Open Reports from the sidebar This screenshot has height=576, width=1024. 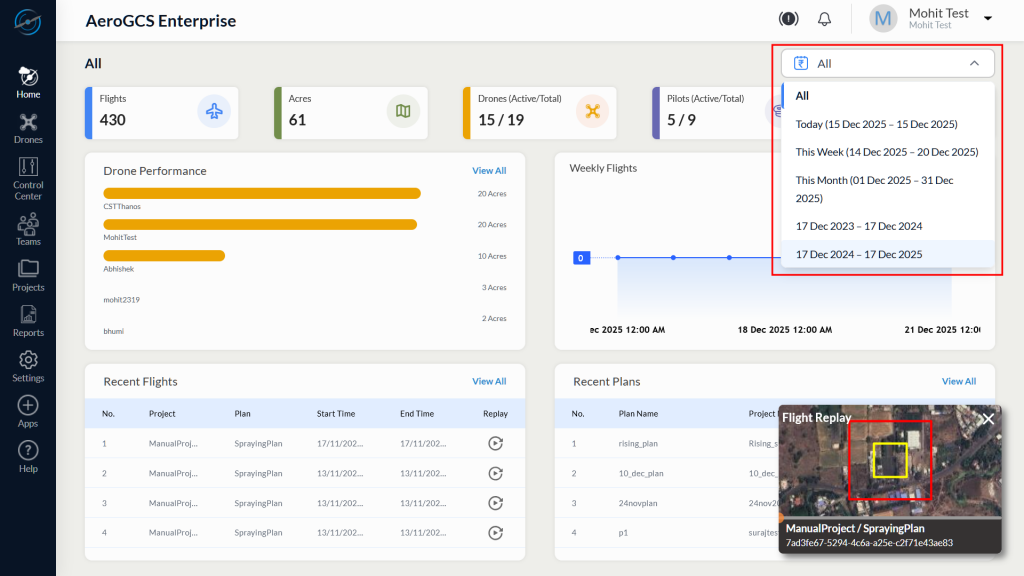click(x=28, y=320)
